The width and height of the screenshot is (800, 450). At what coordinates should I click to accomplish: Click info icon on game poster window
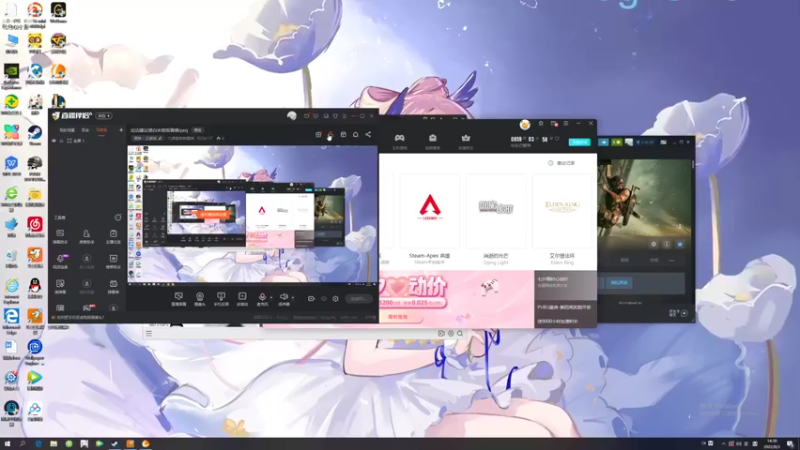click(x=666, y=244)
